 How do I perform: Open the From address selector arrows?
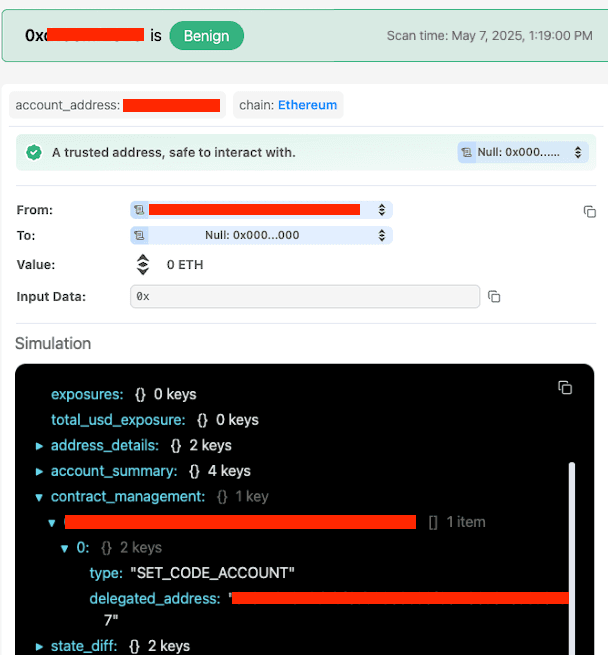tap(382, 210)
